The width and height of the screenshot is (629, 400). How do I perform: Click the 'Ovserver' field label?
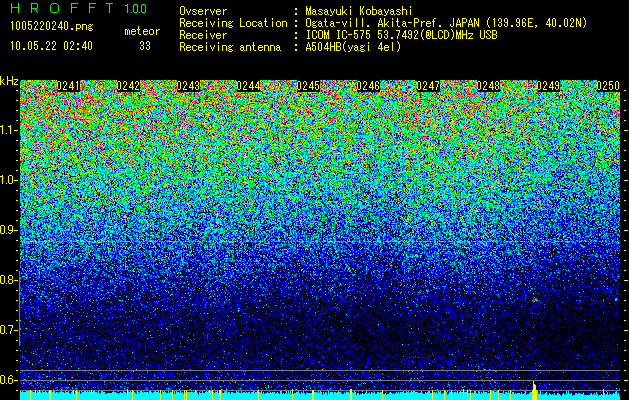point(203,11)
